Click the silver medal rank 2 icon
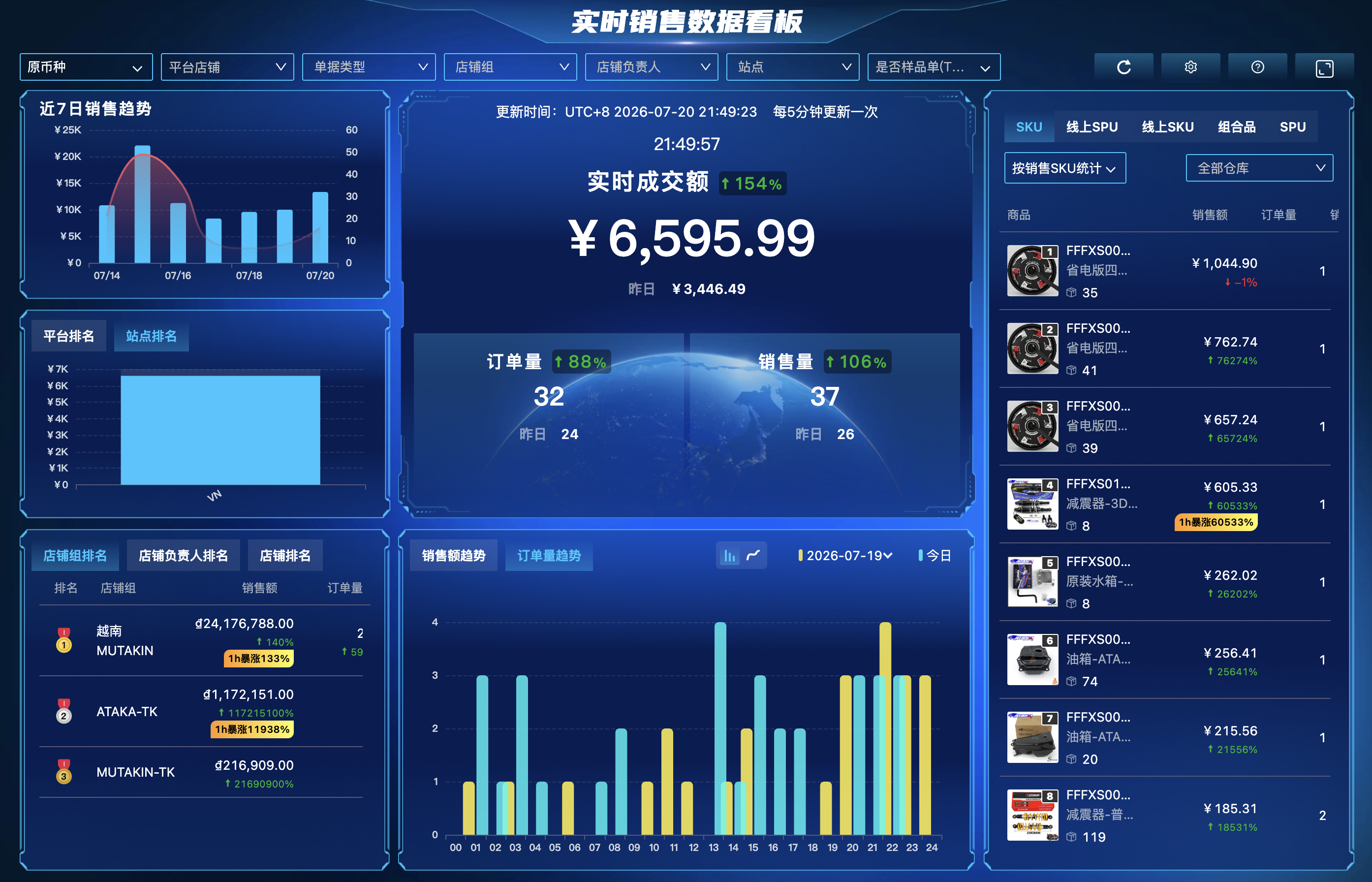 tap(63, 711)
